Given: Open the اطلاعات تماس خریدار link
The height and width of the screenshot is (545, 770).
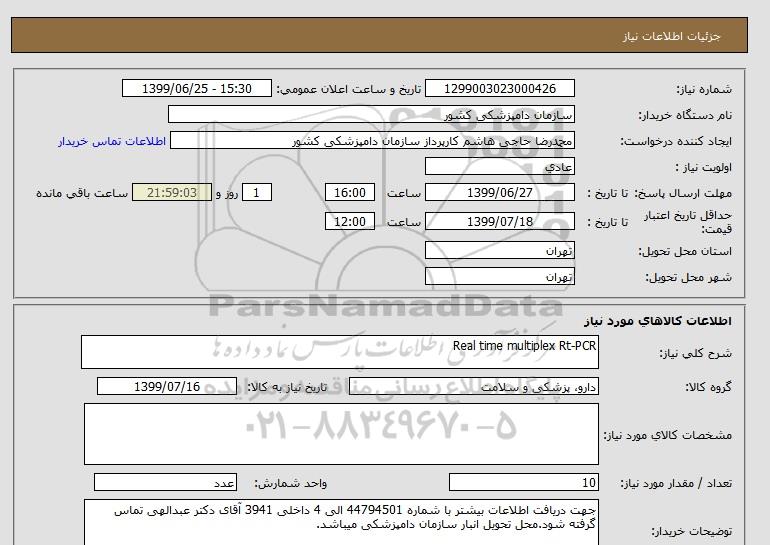Looking at the screenshot, I should [x=112, y=141].
